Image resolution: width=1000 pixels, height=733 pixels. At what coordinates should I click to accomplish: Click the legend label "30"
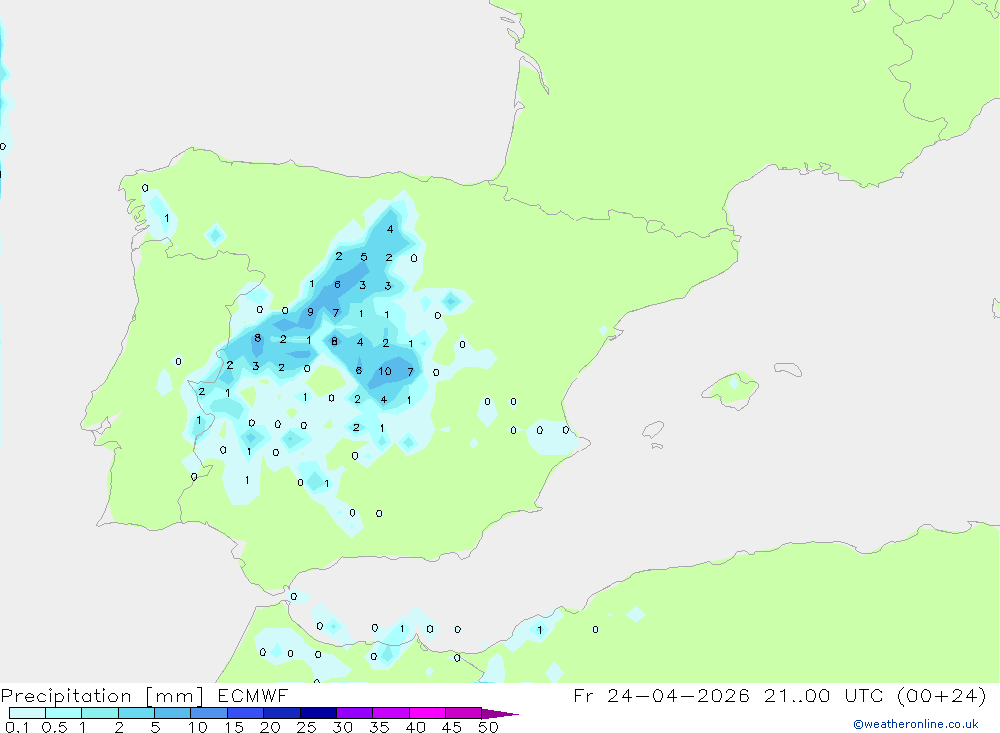pyautogui.click(x=342, y=727)
